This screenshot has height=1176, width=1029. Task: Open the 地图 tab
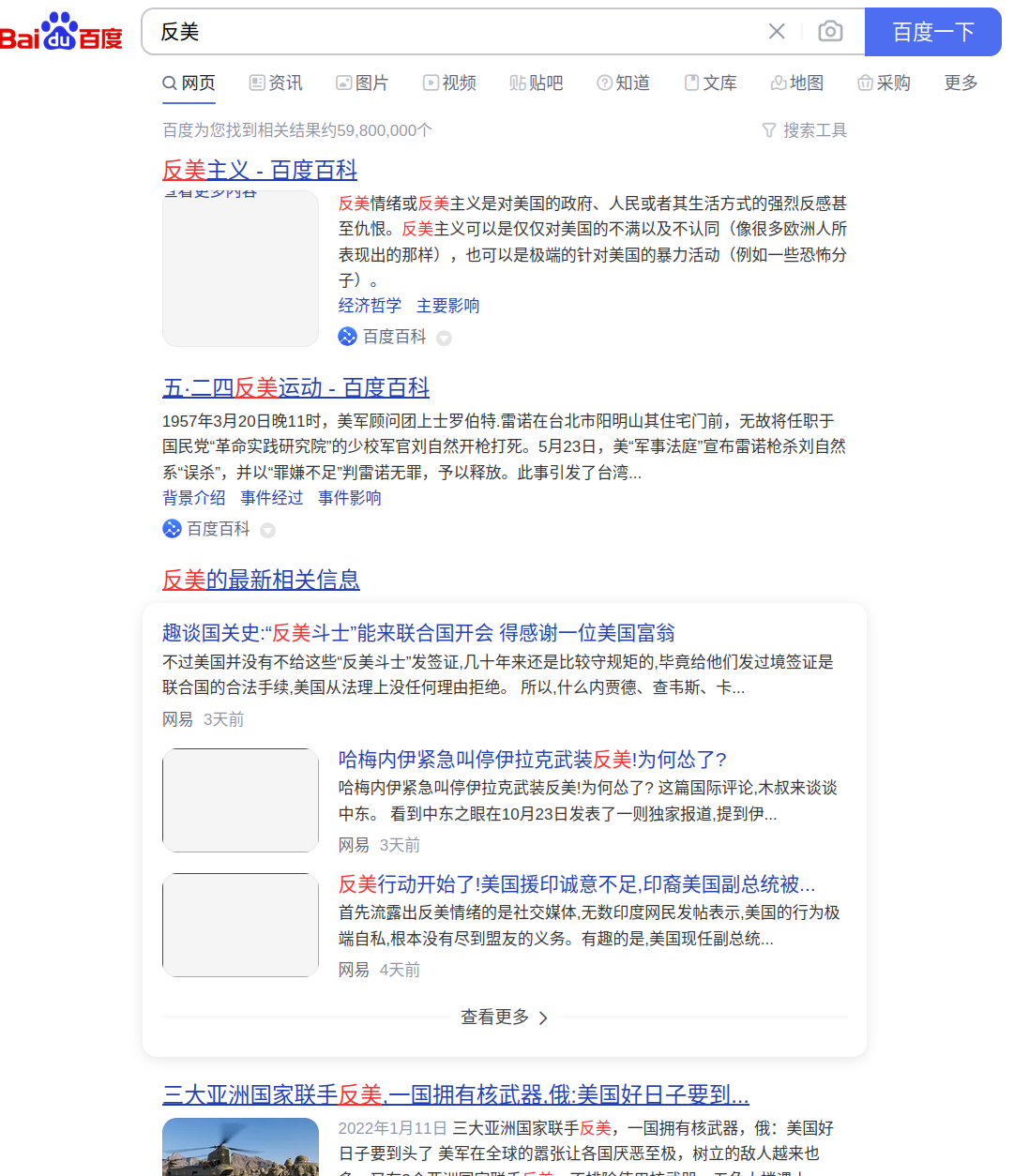[797, 83]
